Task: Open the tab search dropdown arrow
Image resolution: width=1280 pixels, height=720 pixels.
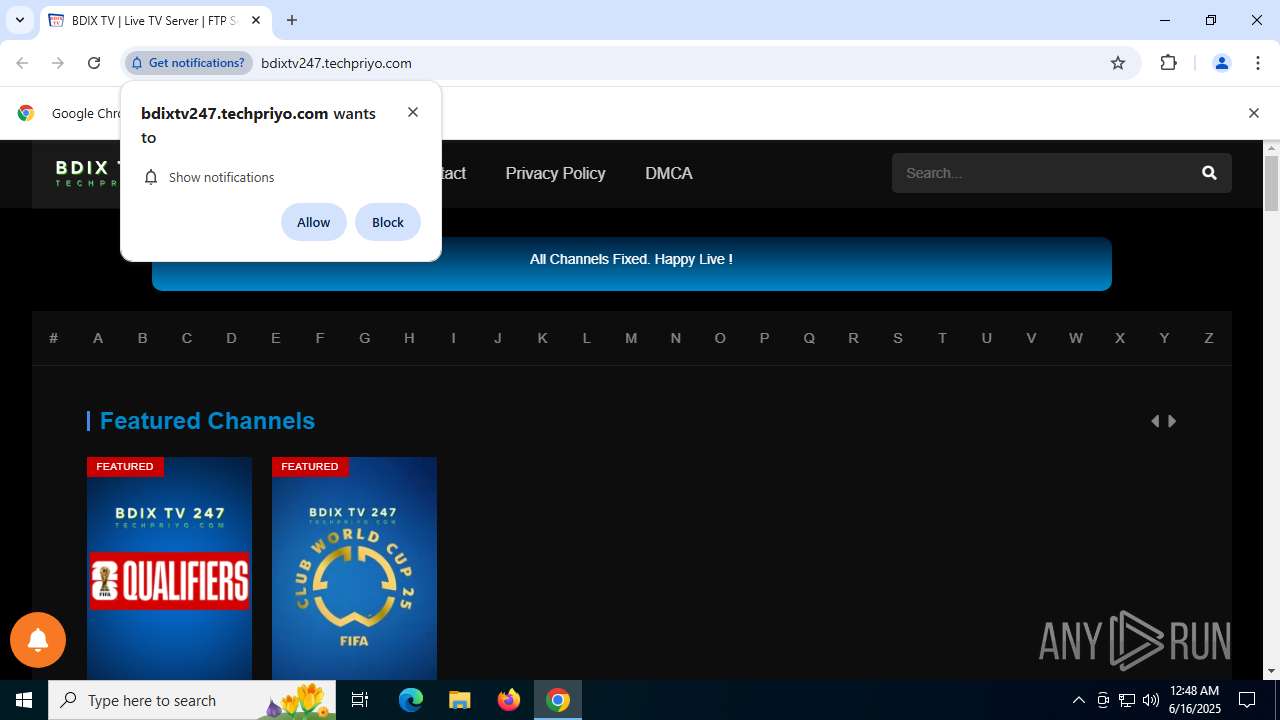Action: [x=19, y=20]
